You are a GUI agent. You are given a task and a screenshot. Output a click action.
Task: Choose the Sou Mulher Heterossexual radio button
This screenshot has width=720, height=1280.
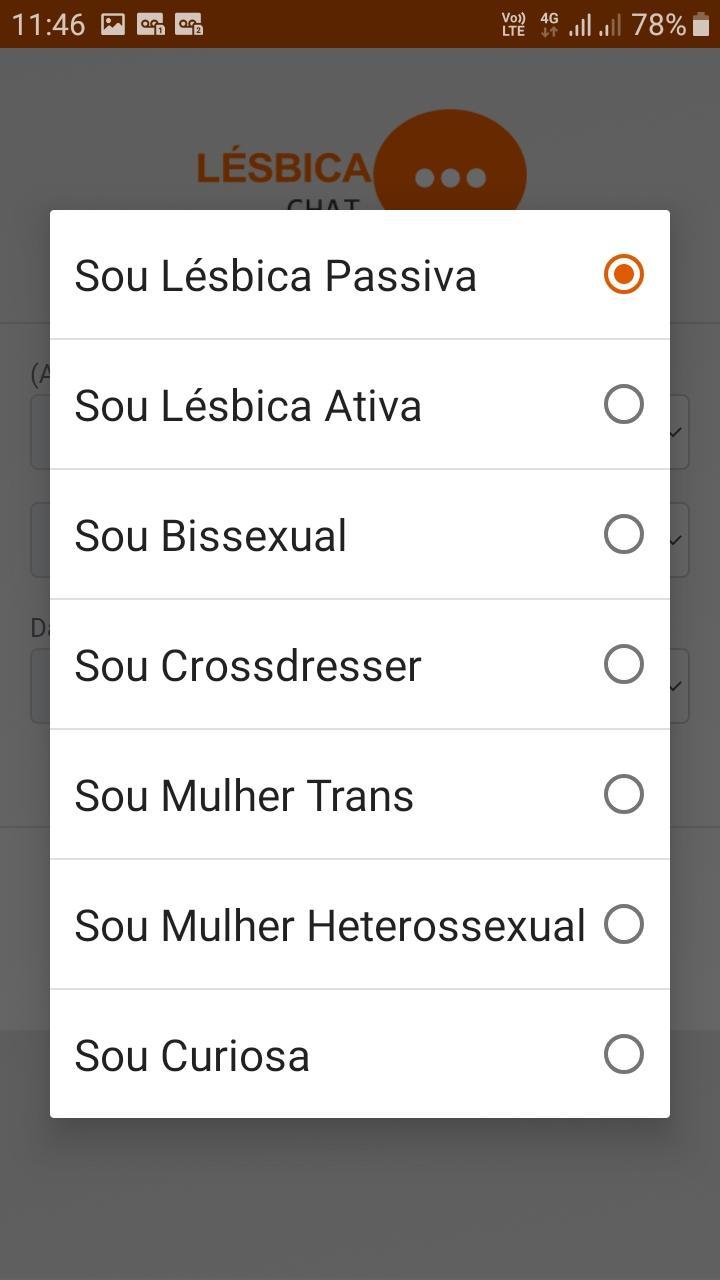[x=623, y=924]
